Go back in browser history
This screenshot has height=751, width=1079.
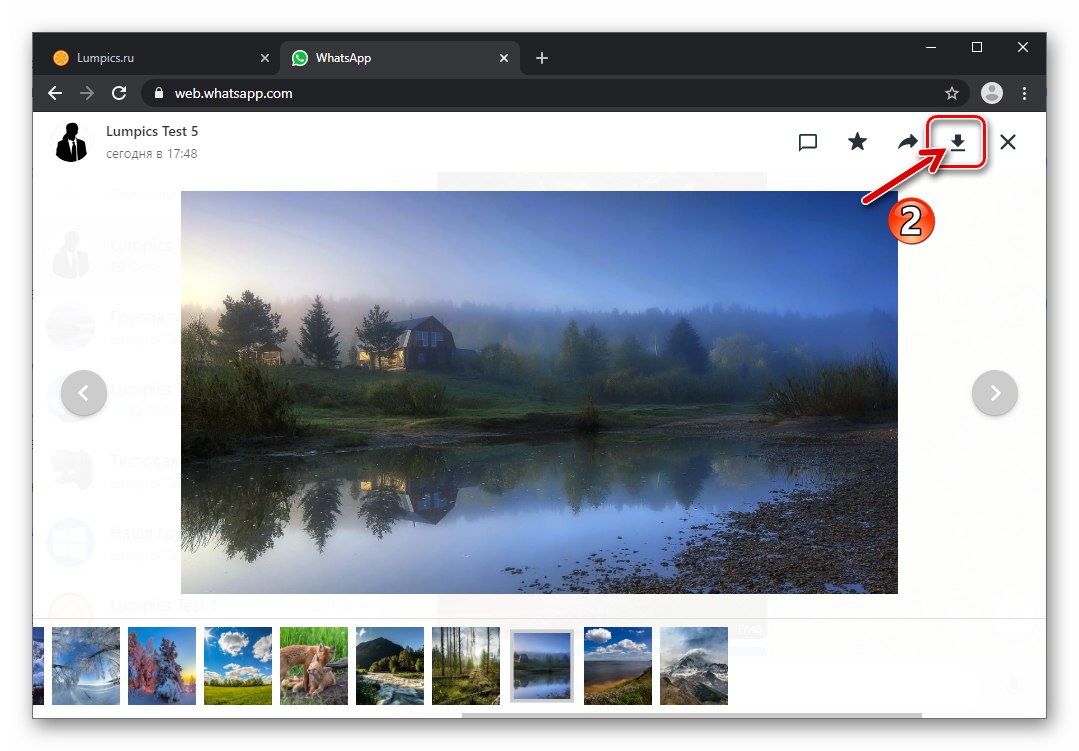click(x=54, y=93)
